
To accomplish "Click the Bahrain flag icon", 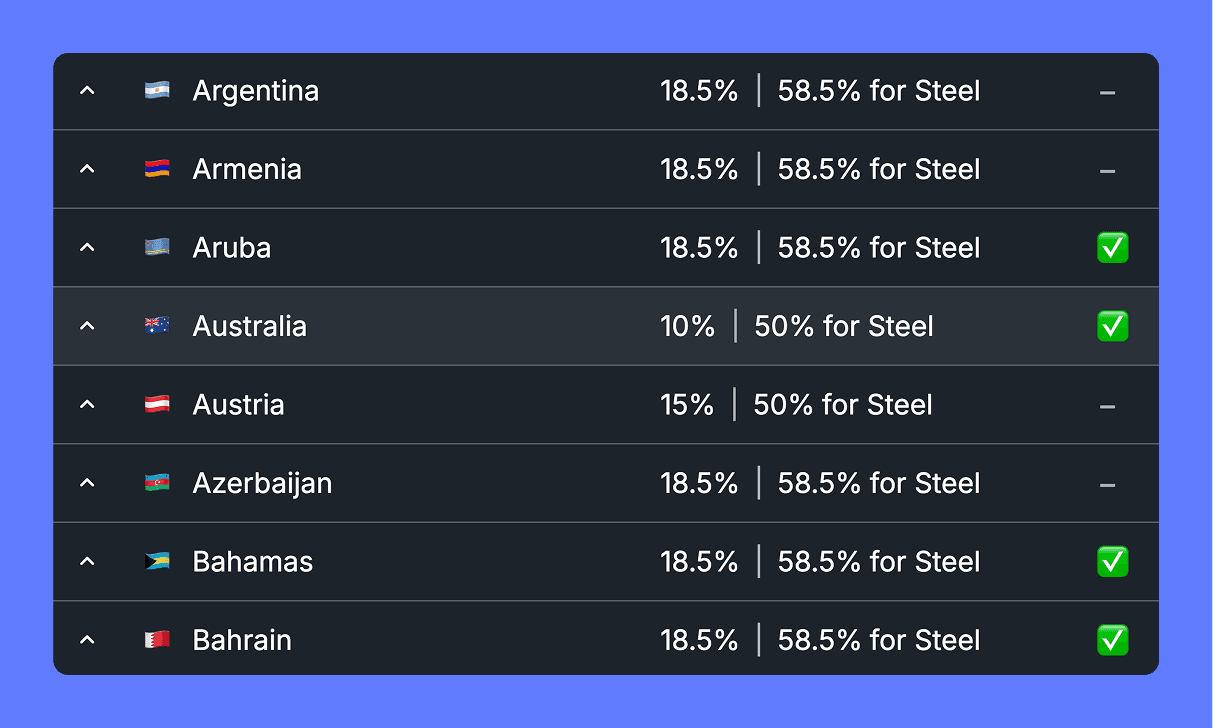I will coord(156,640).
